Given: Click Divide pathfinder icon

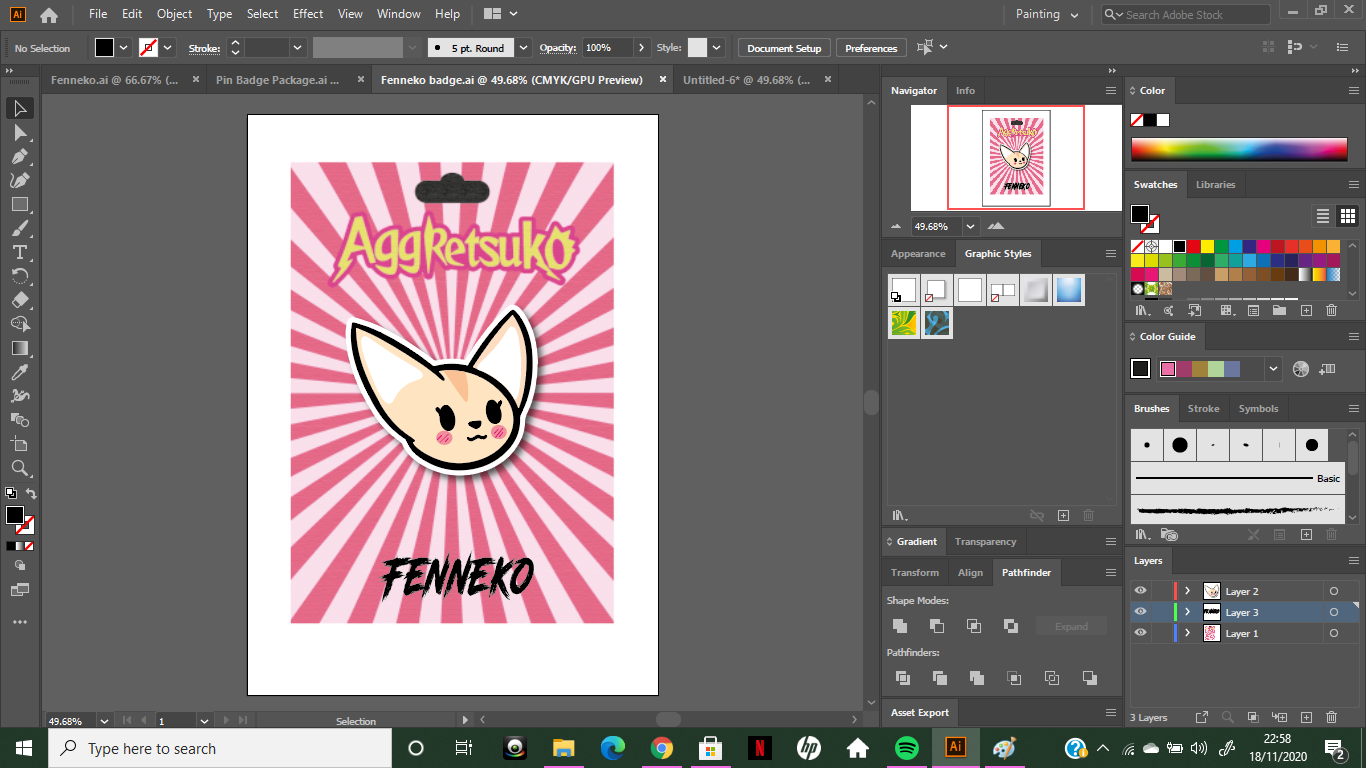Looking at the screenshot, I should point(903,678).
